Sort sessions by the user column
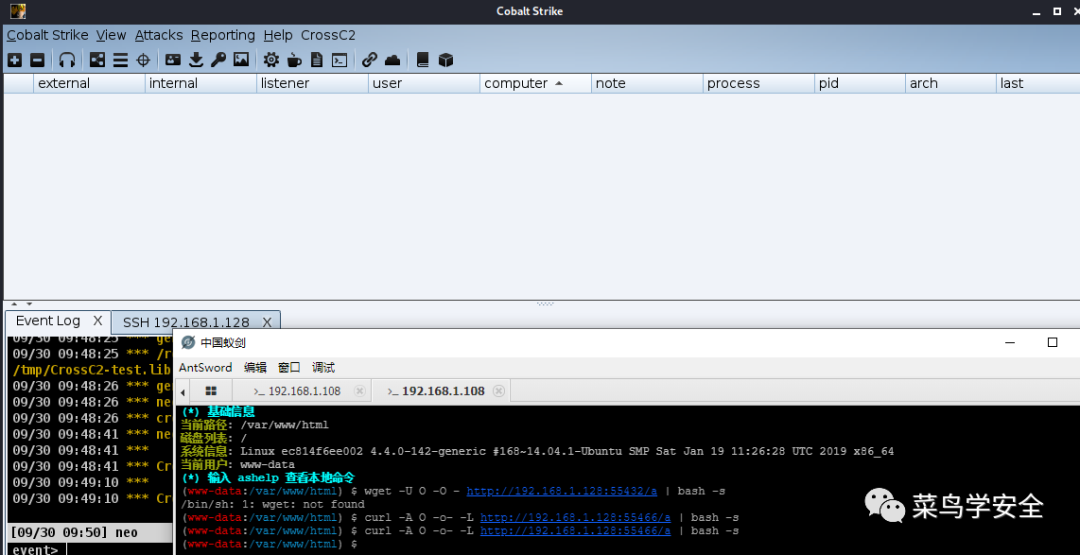The width and height of the screenshot is (1080, 555). [424, 83]
